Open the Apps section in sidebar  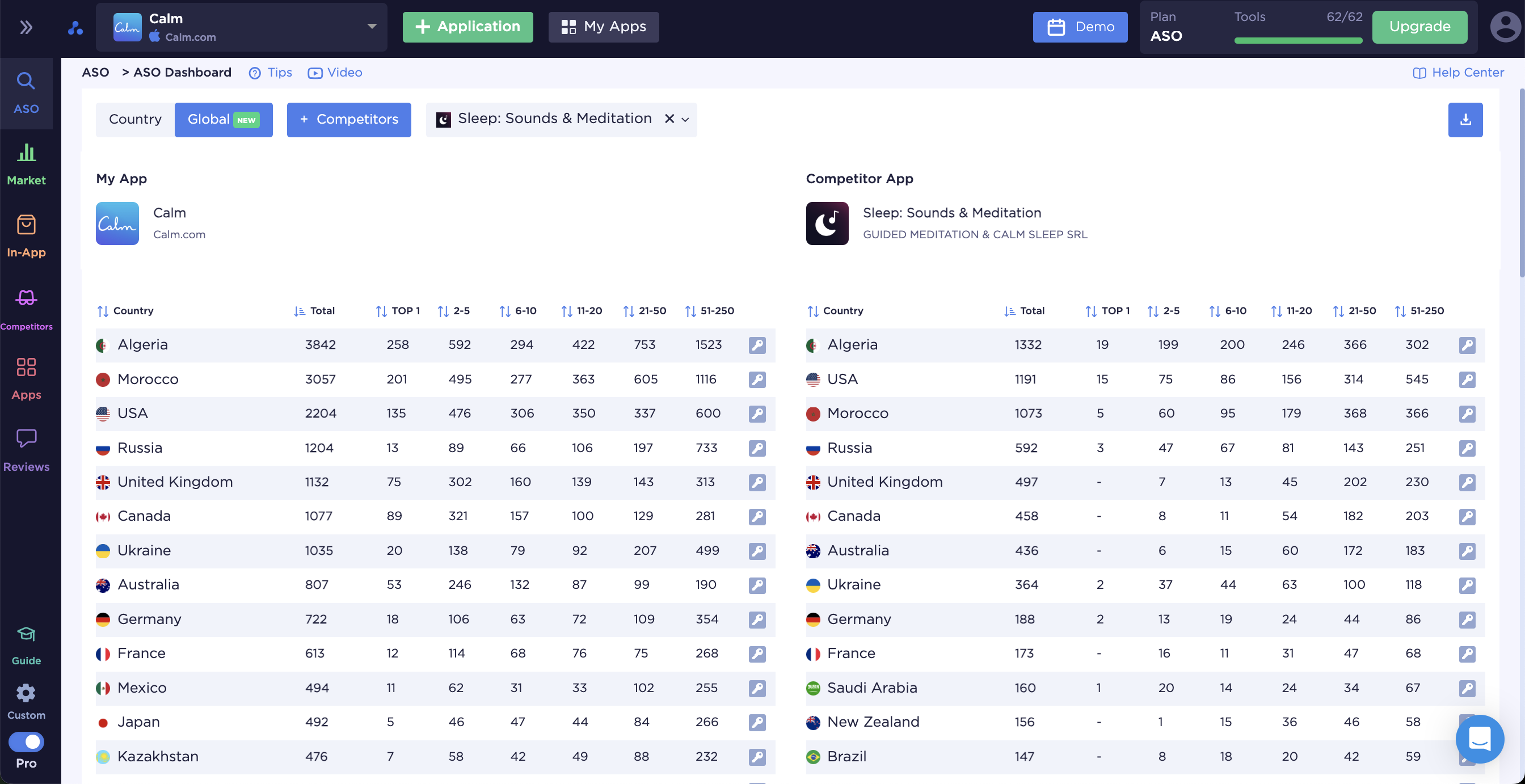(x=26, y=379)
